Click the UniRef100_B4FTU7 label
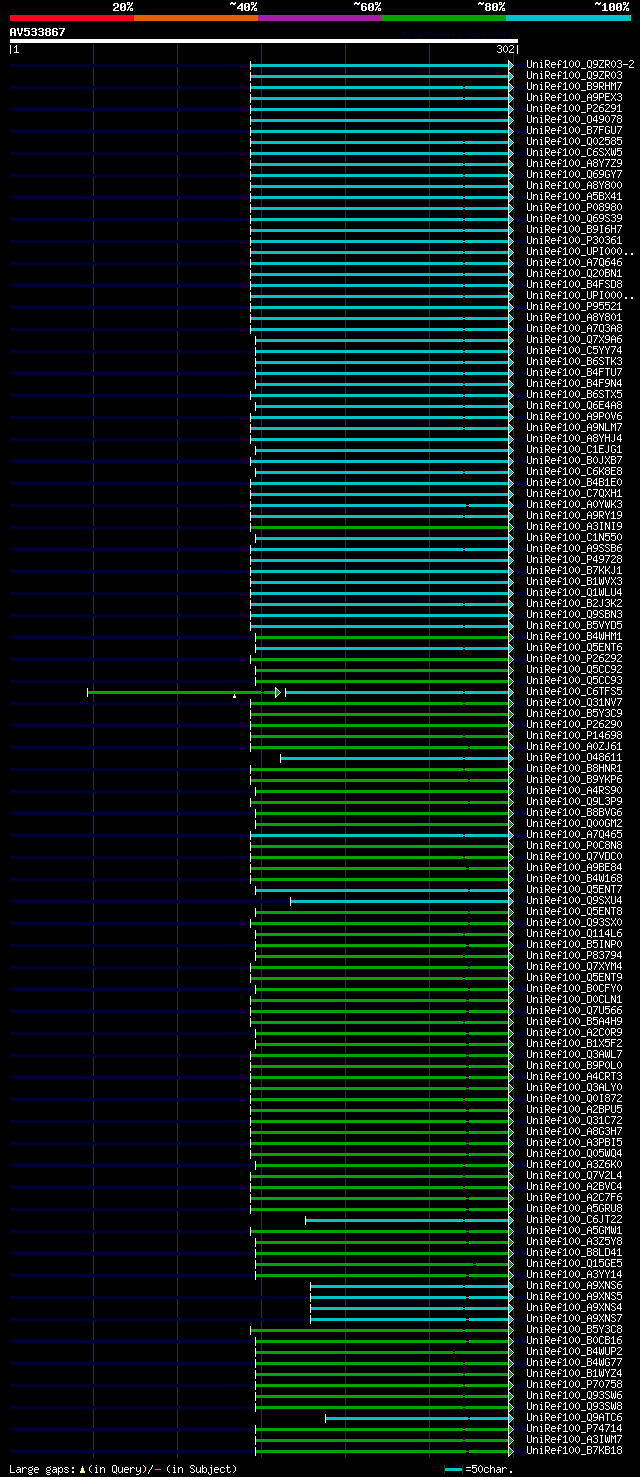640x1477 pixels. (x=574, y=372)
